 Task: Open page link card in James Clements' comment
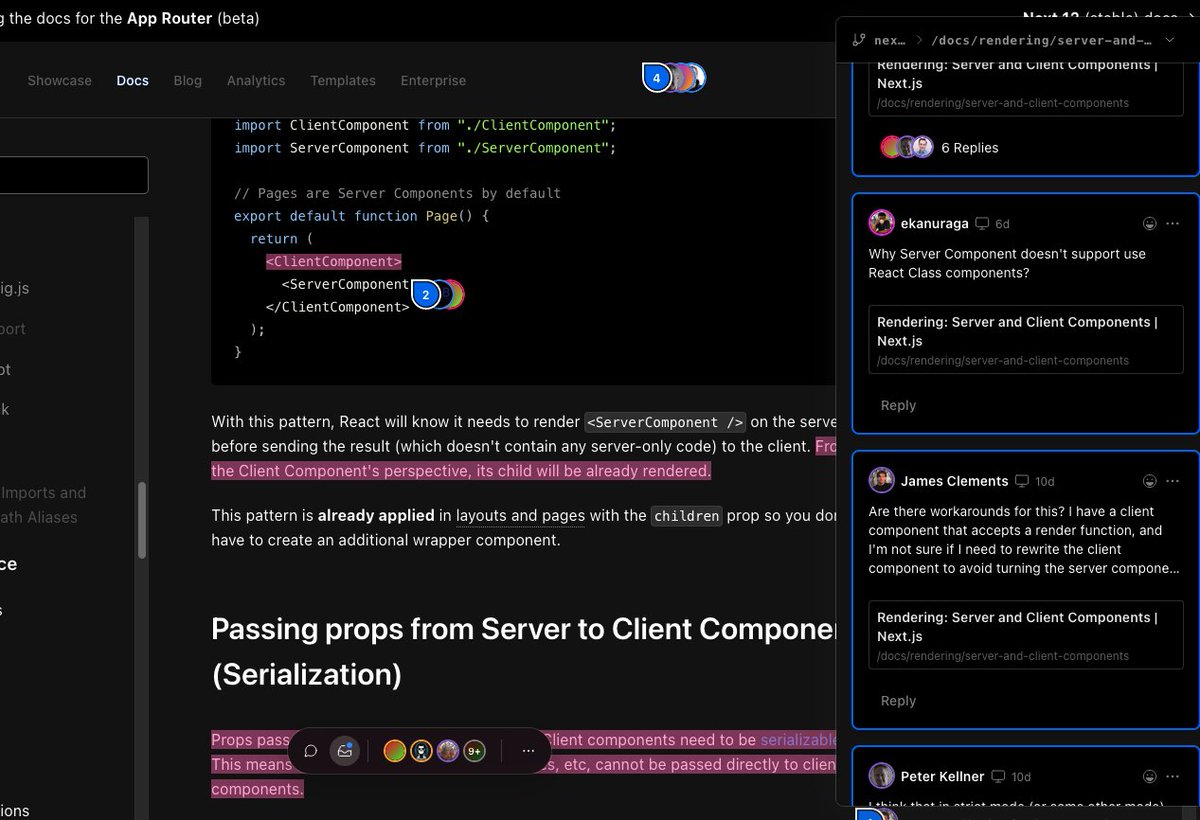tap(1026, 635)
